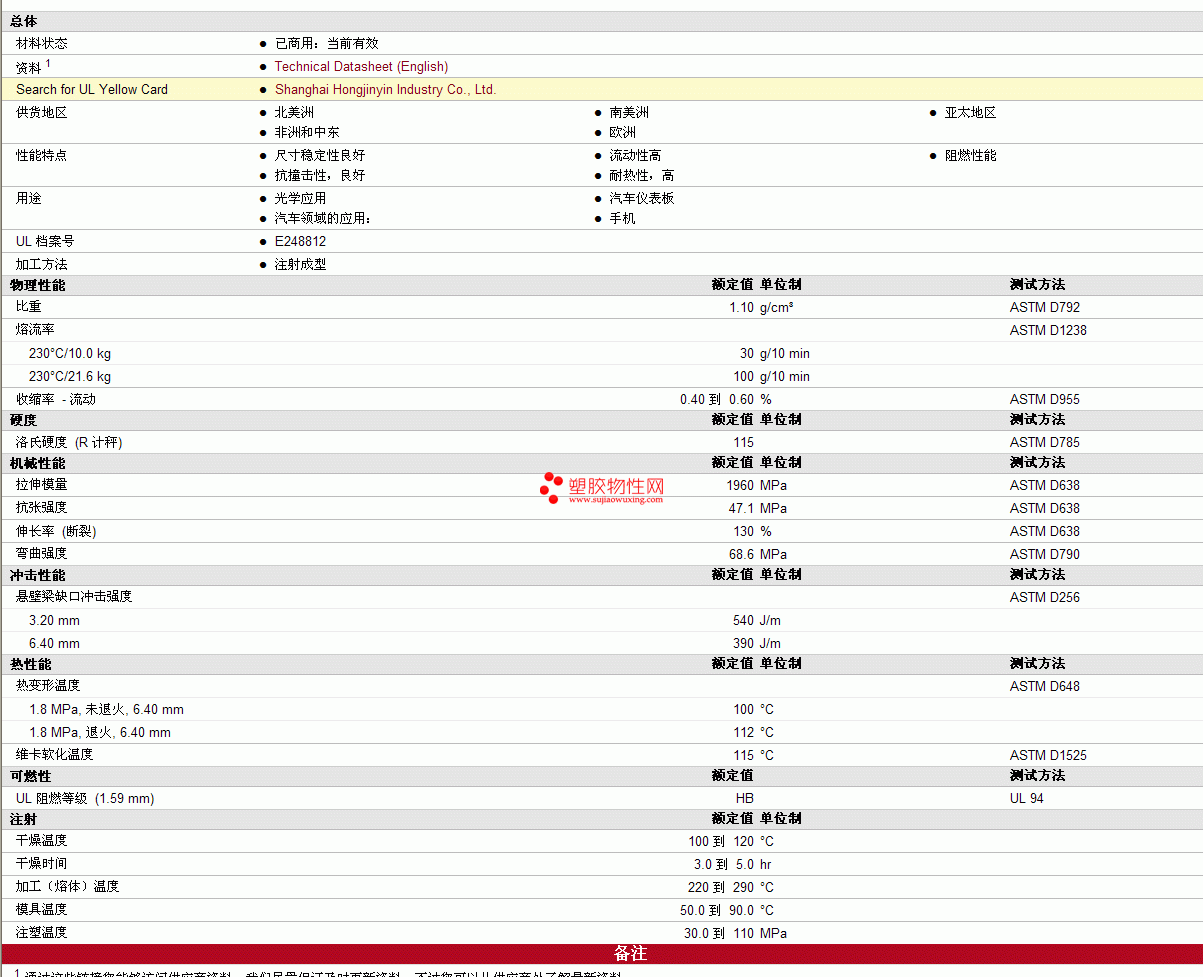Open Technical Datasheet (English) link
The height and width of the screenshot is (977, 1203).
361,67
